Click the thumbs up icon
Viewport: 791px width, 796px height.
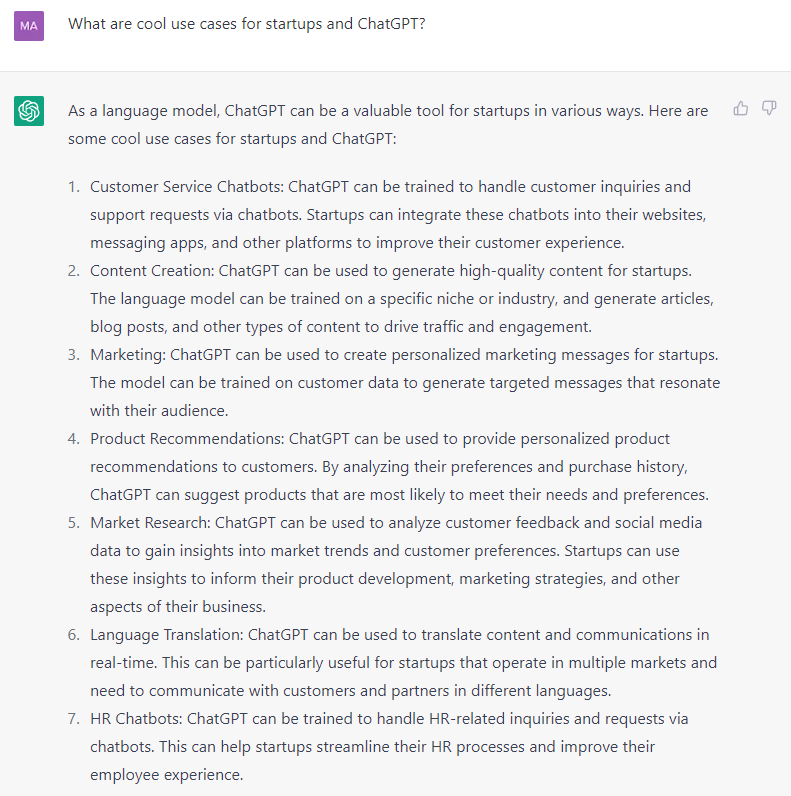click(741, 109)
